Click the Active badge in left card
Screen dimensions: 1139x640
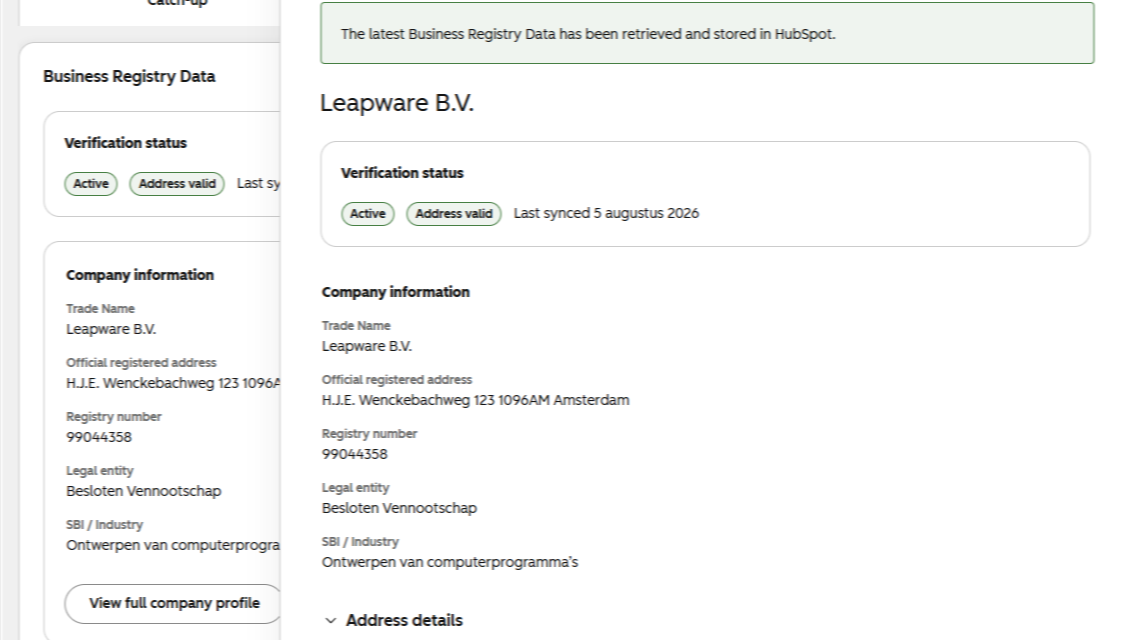91,184
